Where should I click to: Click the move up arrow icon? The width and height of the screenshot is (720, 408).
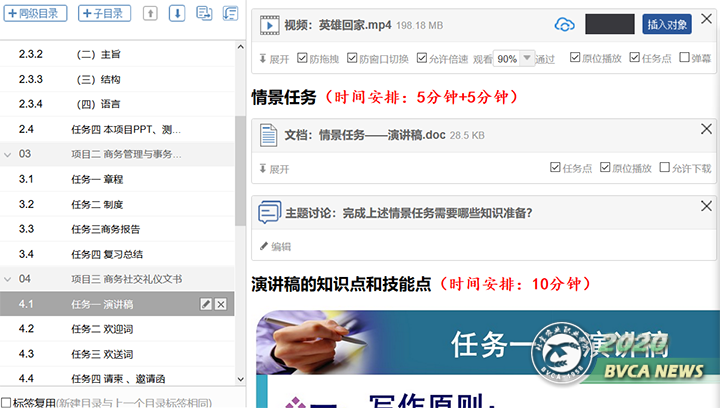[150, 13]
